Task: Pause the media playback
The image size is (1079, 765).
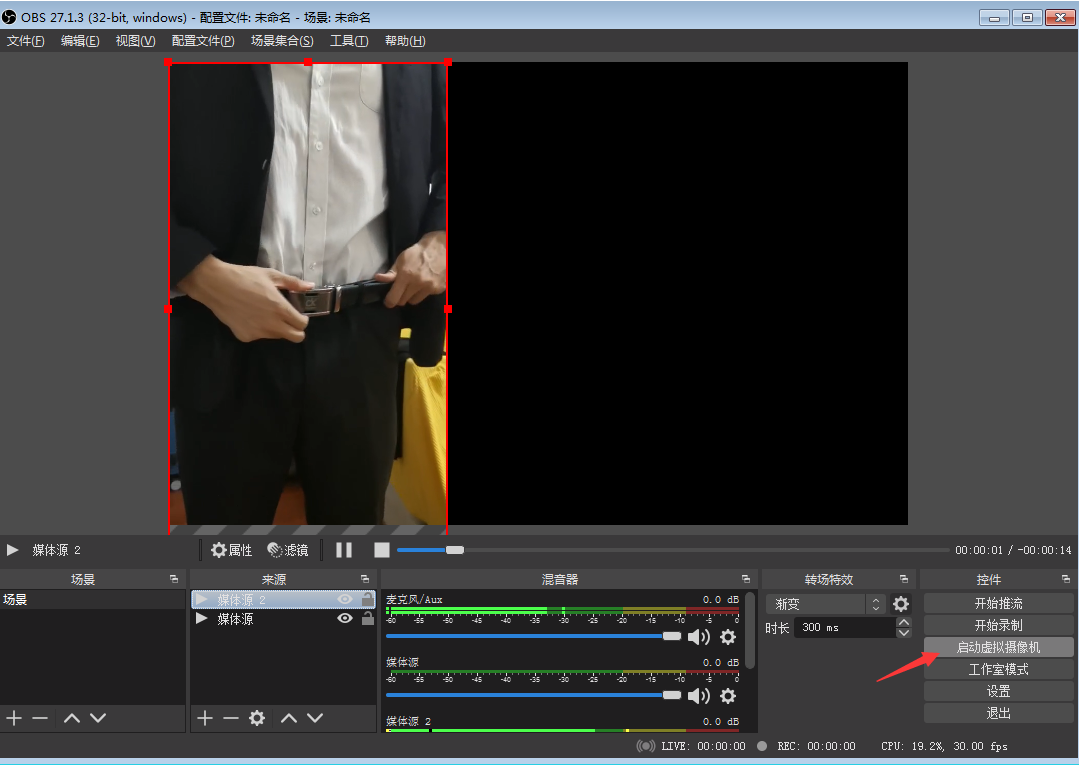Action: click(x=344, y=550)
